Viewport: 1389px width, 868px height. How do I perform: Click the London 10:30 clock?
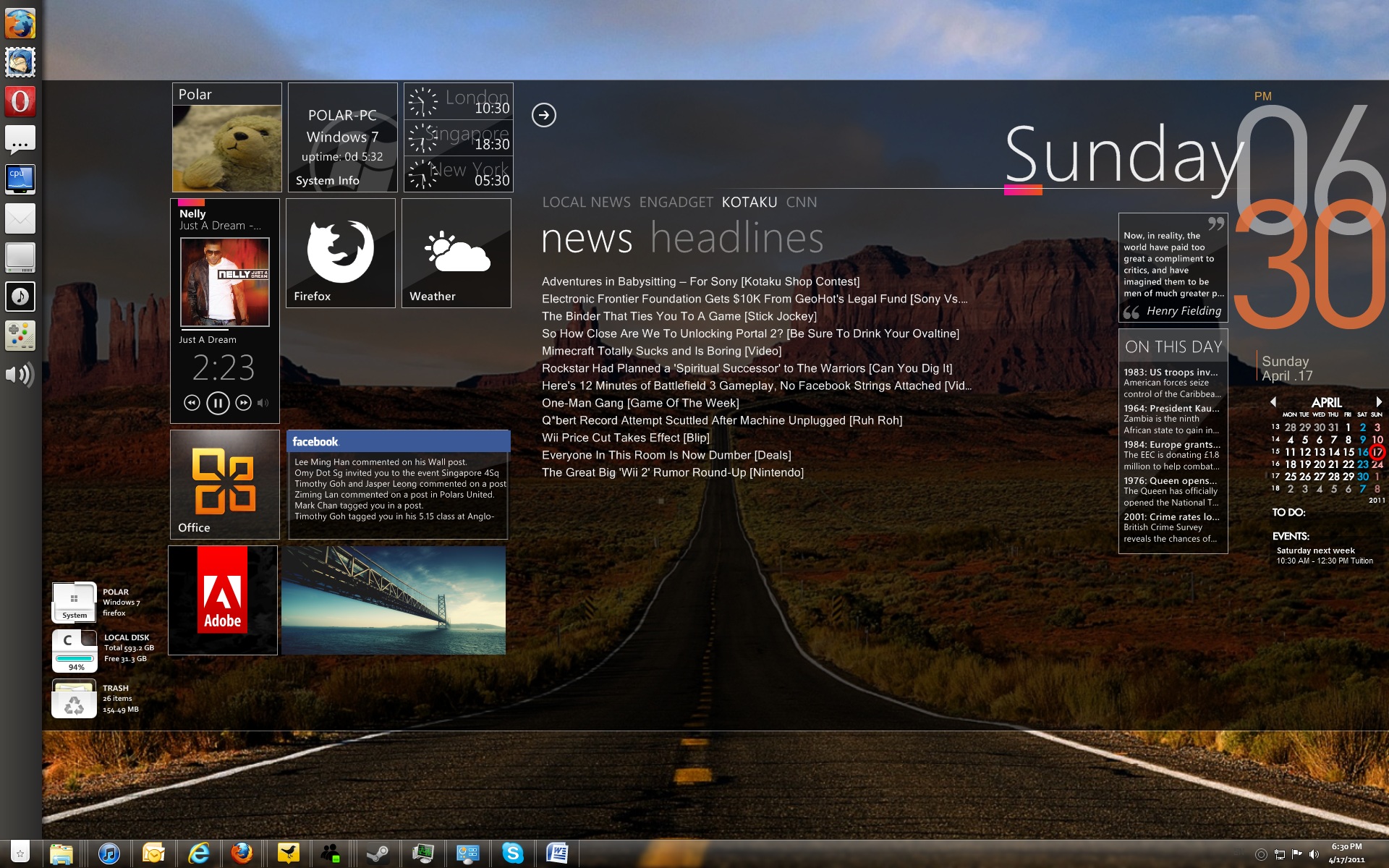459,102
